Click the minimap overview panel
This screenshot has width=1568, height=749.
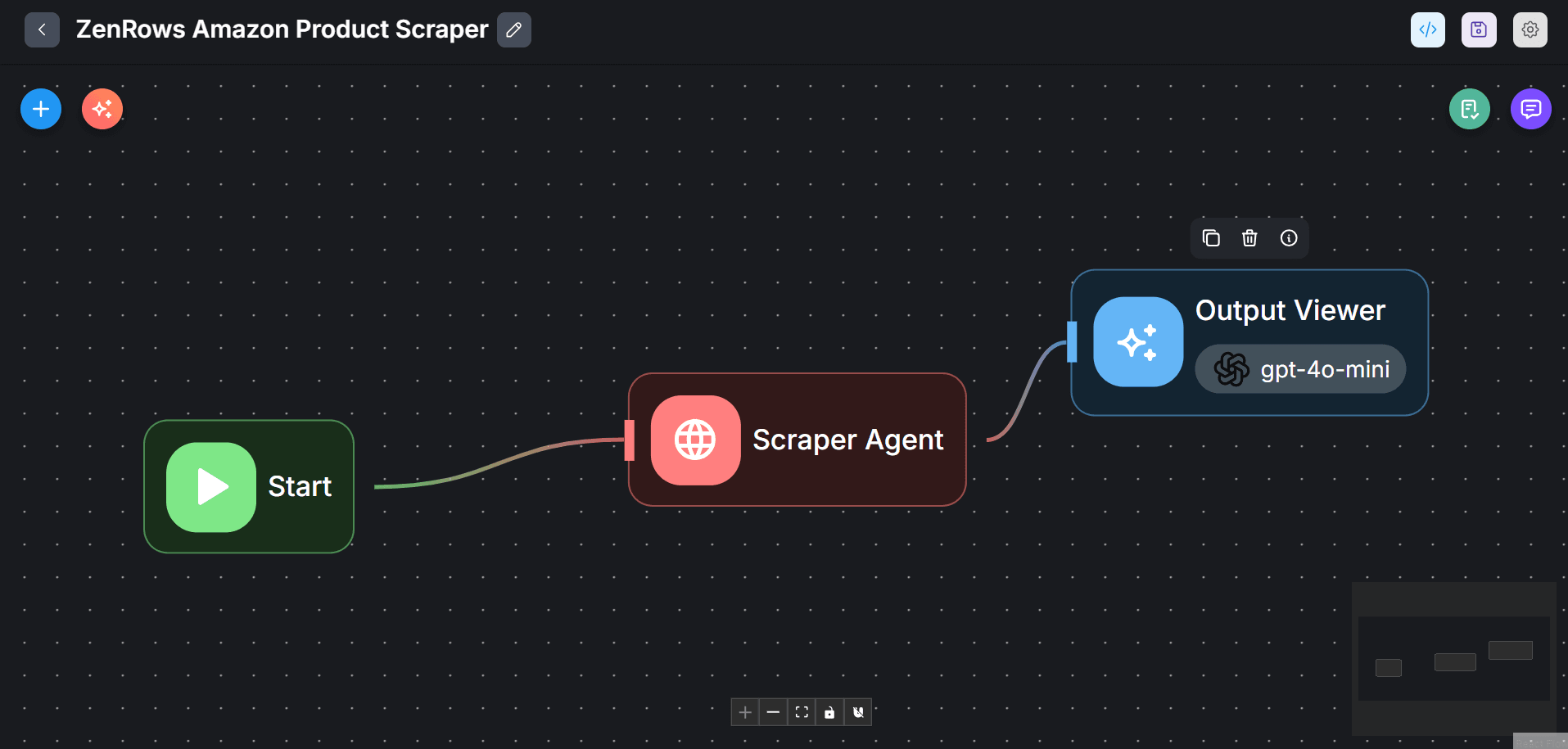tap(1454, 659)
